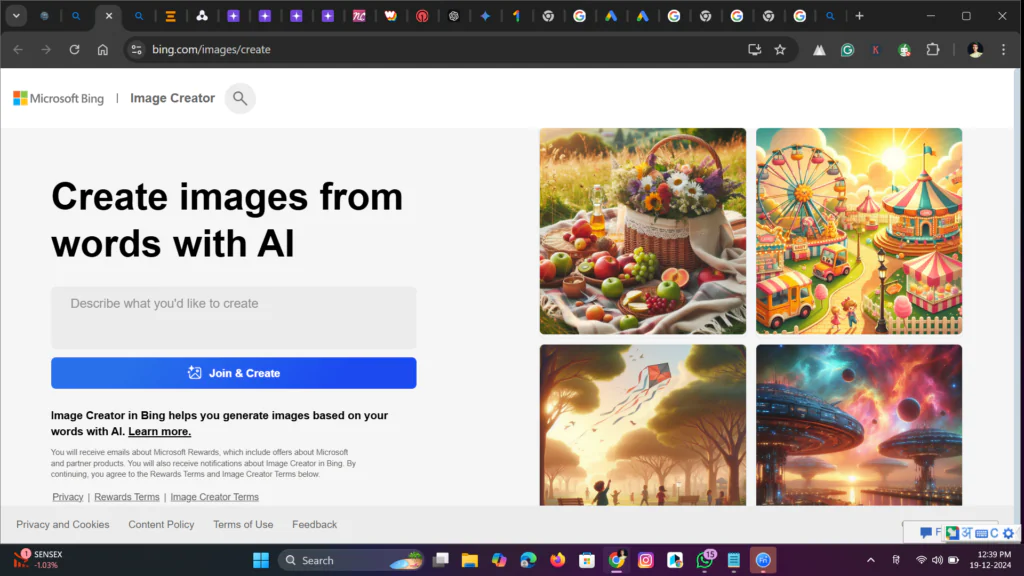Bookmark this page with the star icon

780,50
